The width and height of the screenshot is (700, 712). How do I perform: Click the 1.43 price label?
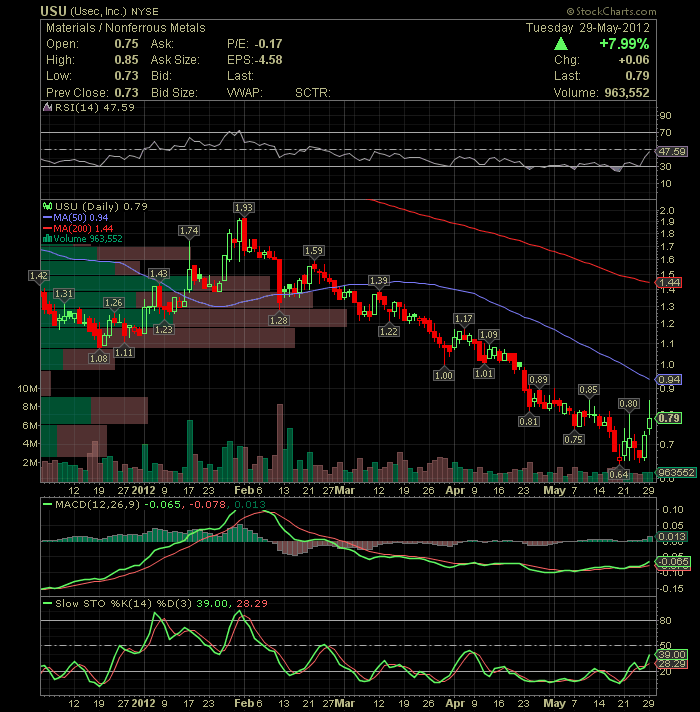tap(159, 273)
